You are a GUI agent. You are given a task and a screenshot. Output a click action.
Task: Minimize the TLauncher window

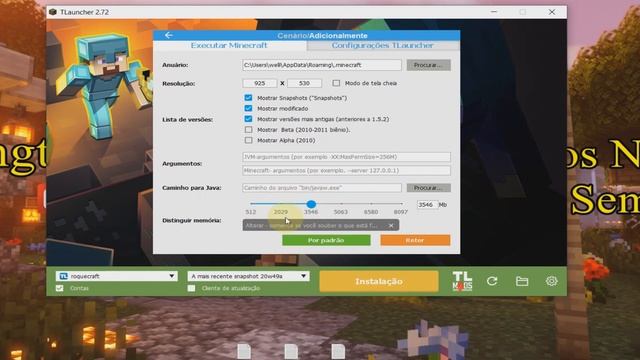[x=494, y=12]
